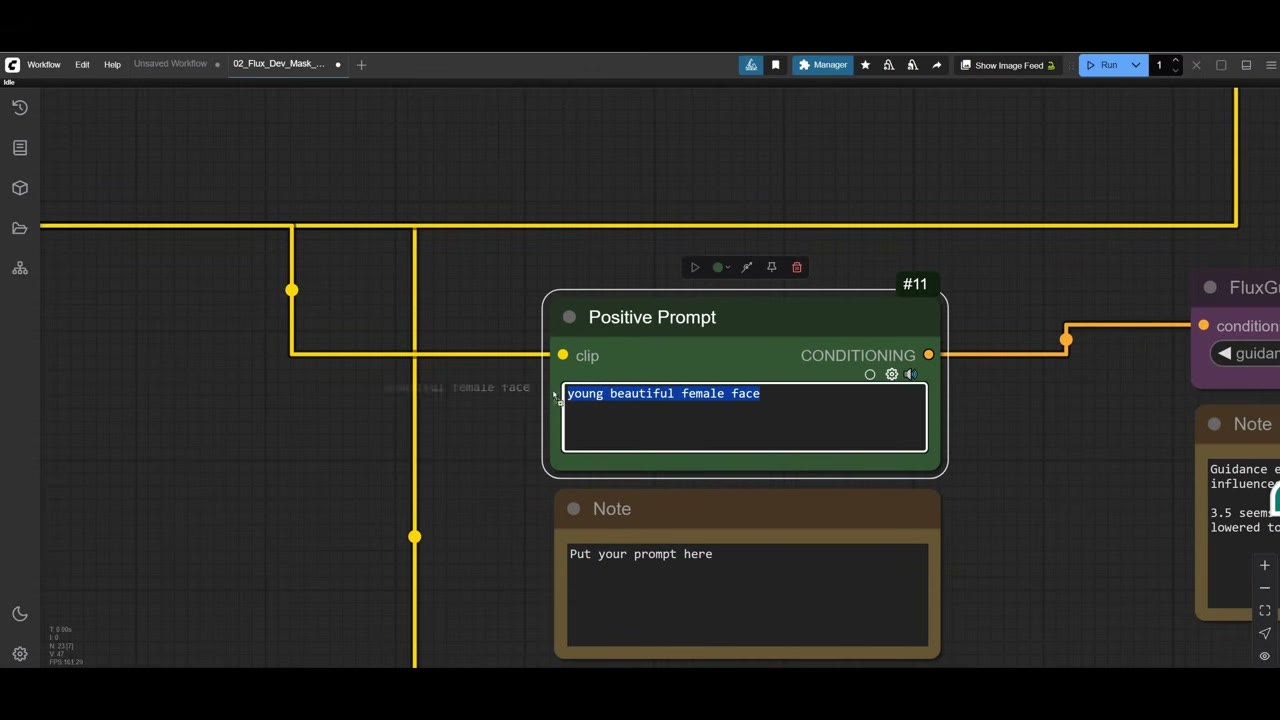Run the workflow queue

point(1102,65)
